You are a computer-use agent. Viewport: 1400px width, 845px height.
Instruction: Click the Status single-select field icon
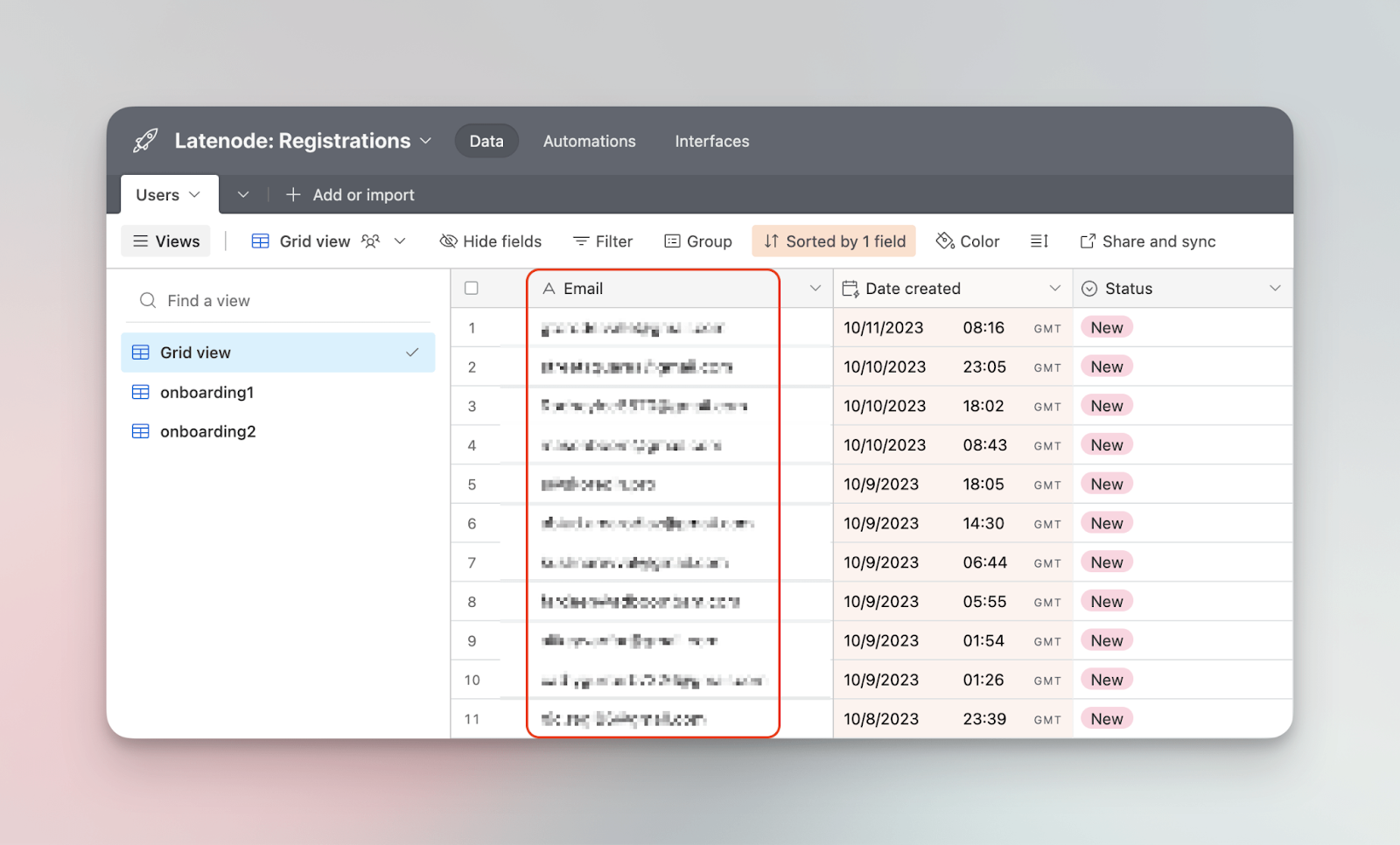[1089, 289]
